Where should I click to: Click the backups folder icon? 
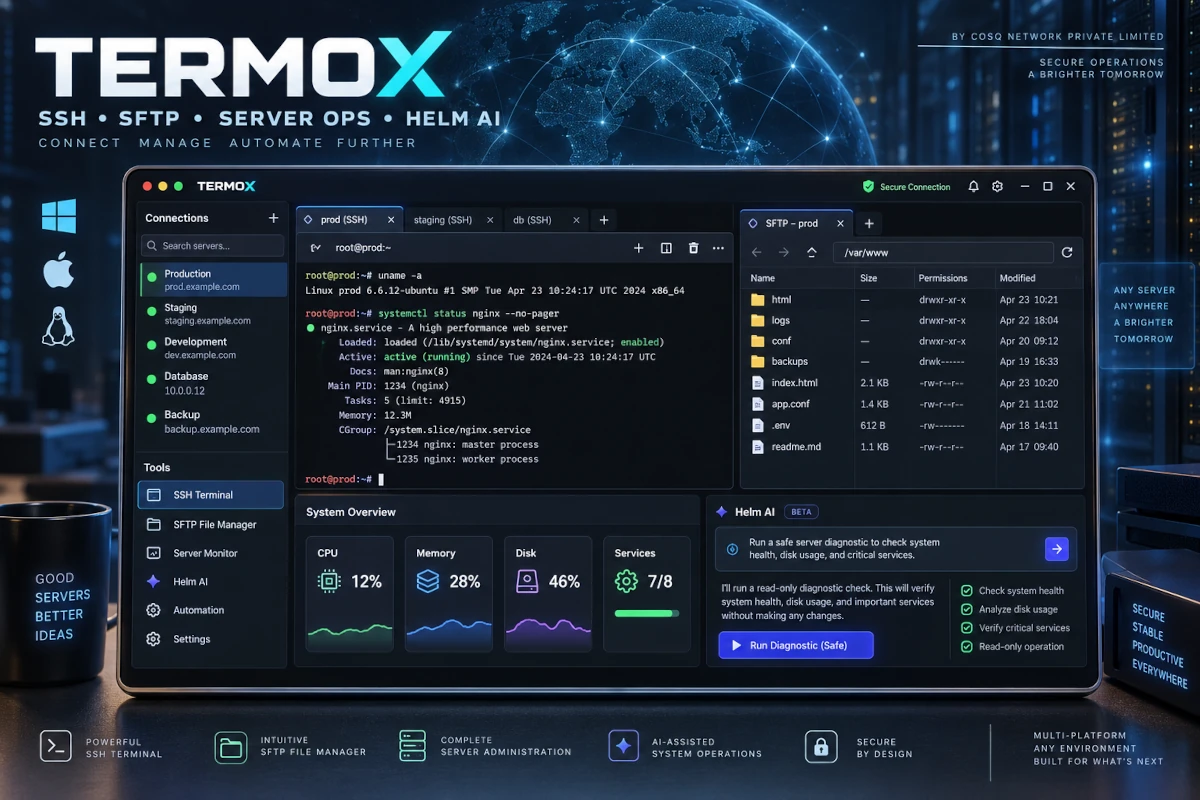[757, 362]
